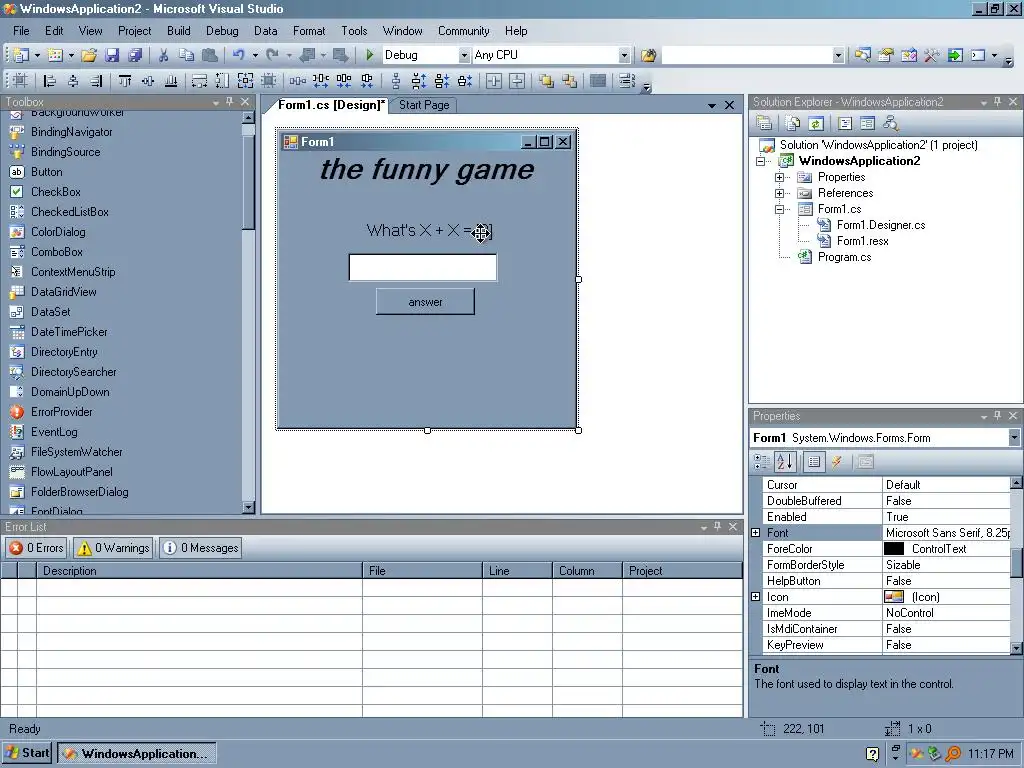Toggle auto-hide pin on Properties panel
The image size is (1024, 768).
(998, 416)
